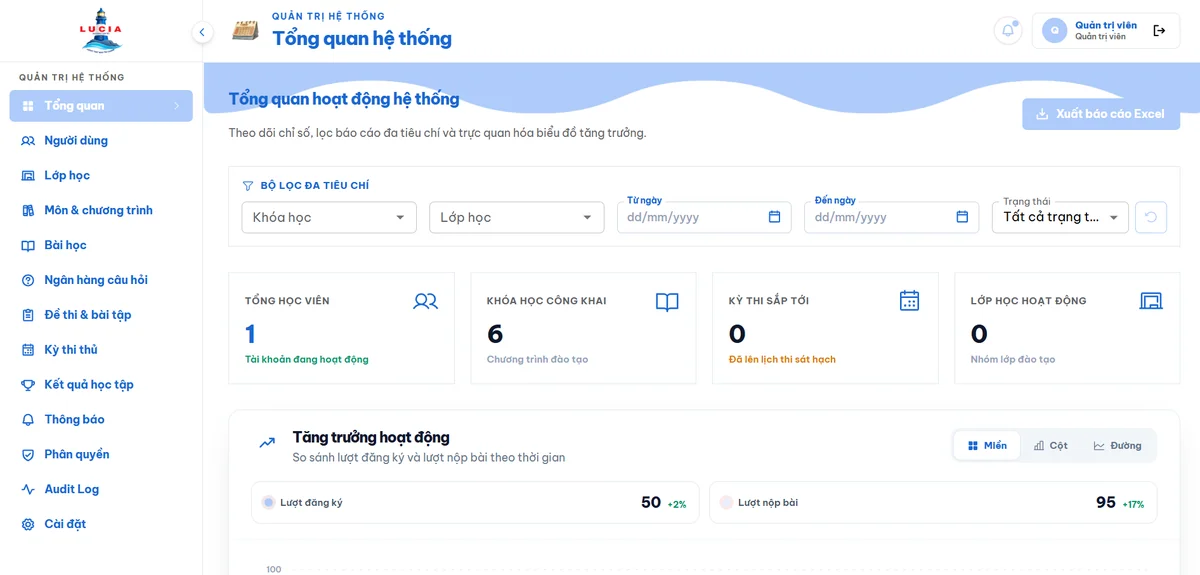Viewport: 1200px width, 575px height.
Task: Reset filters with the refresh icon
Action: point(1151,217)
